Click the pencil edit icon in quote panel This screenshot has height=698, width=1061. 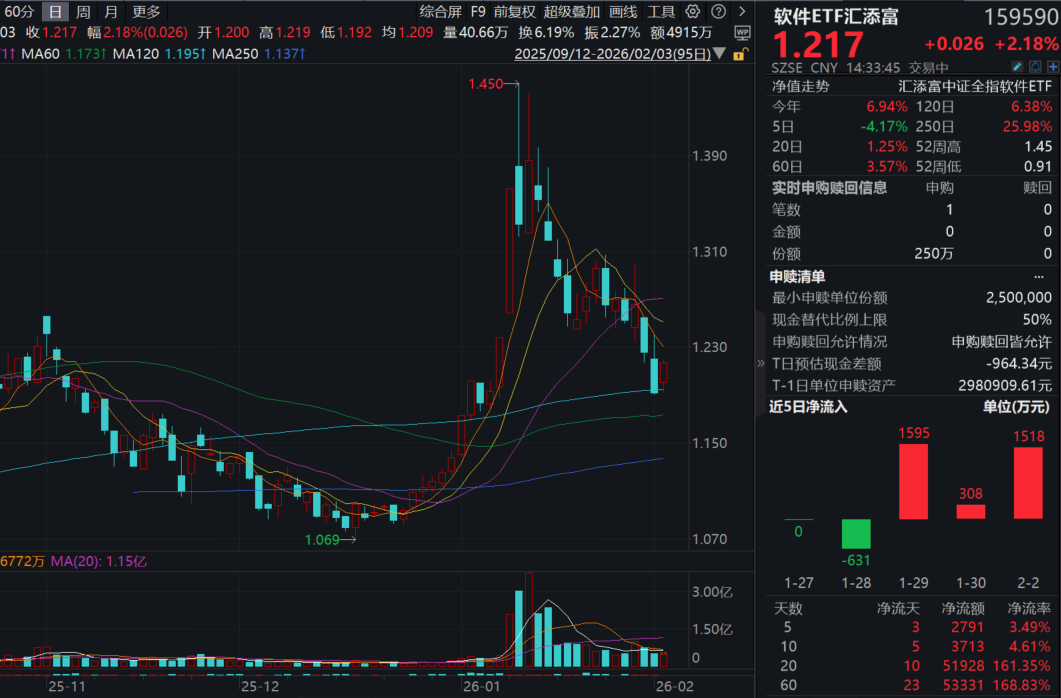click(x=1017, y=66)
